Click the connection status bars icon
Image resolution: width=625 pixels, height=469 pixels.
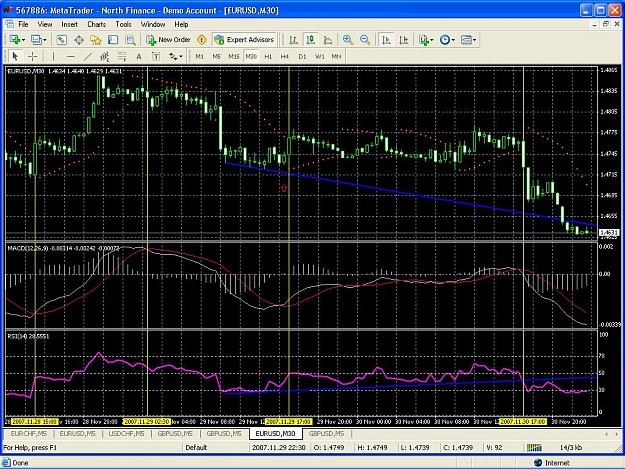[x=534, y=447]
